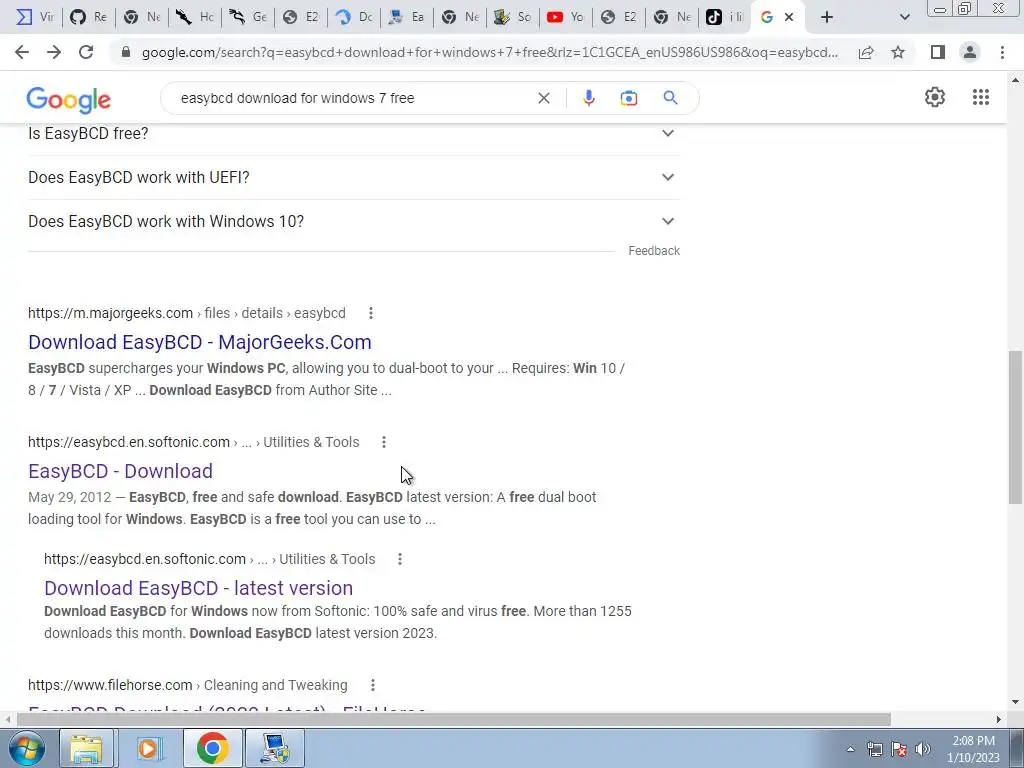
Task: Expand "Does EasyBCD work with Windows 10?"
Action: 354,221
